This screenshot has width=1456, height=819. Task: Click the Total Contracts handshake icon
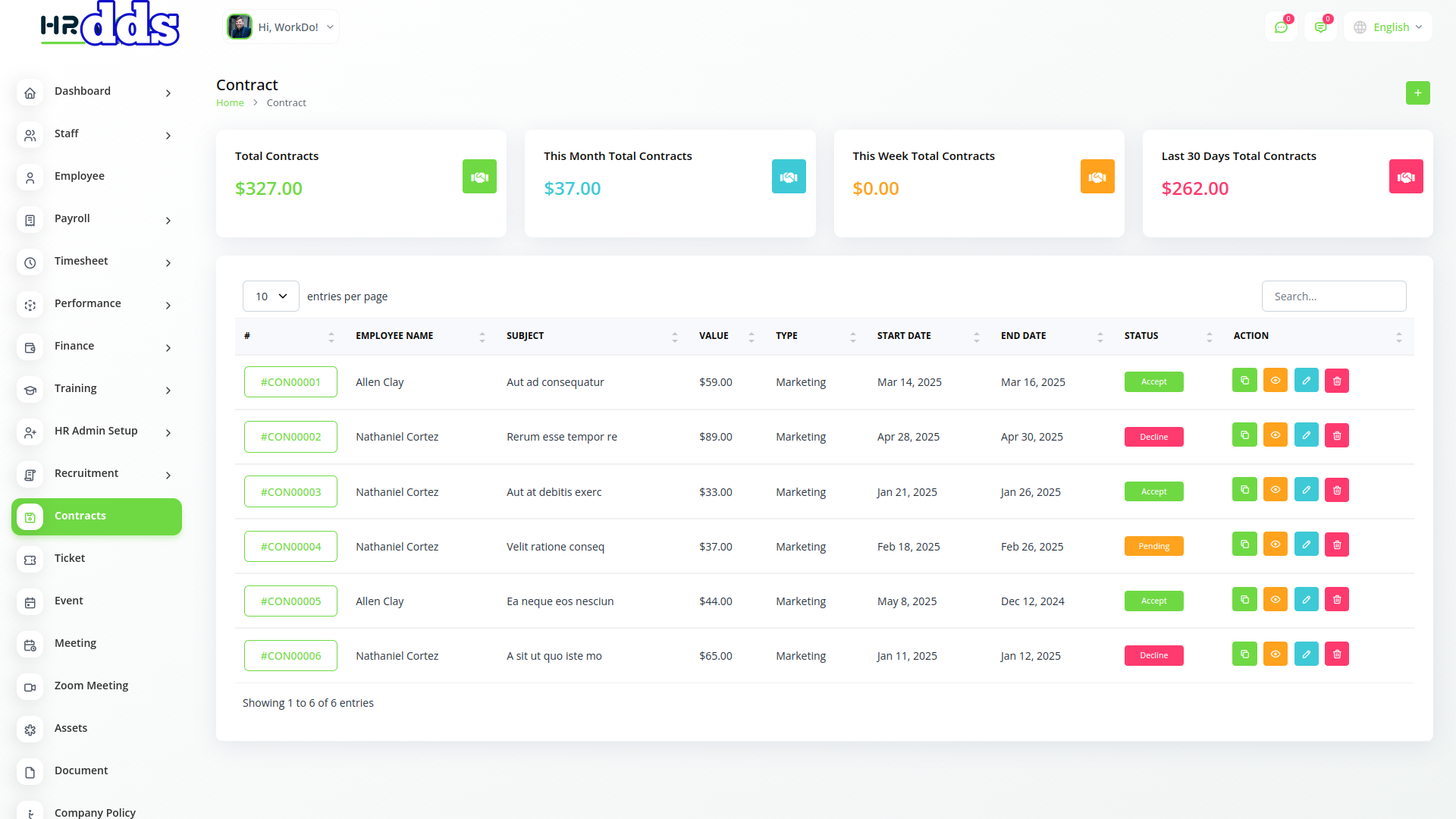[x=479, y=177]
